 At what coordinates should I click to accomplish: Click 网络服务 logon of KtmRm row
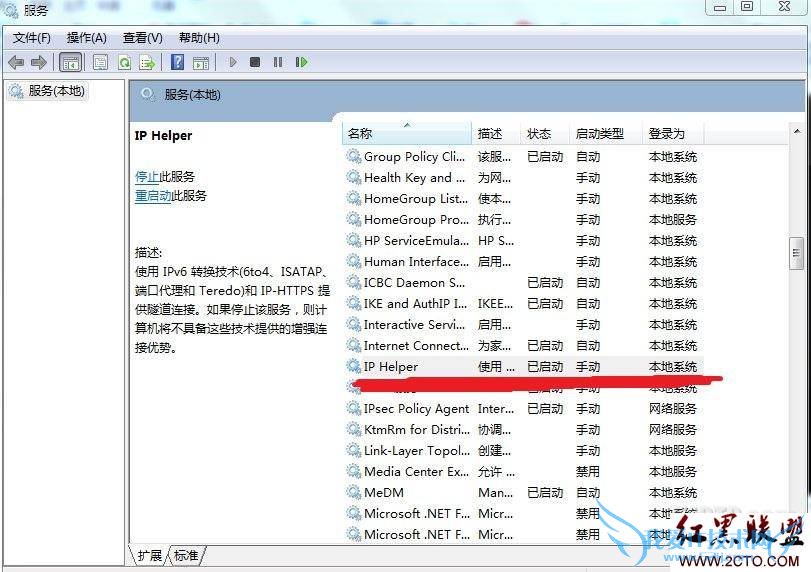(x=673, y=430)
